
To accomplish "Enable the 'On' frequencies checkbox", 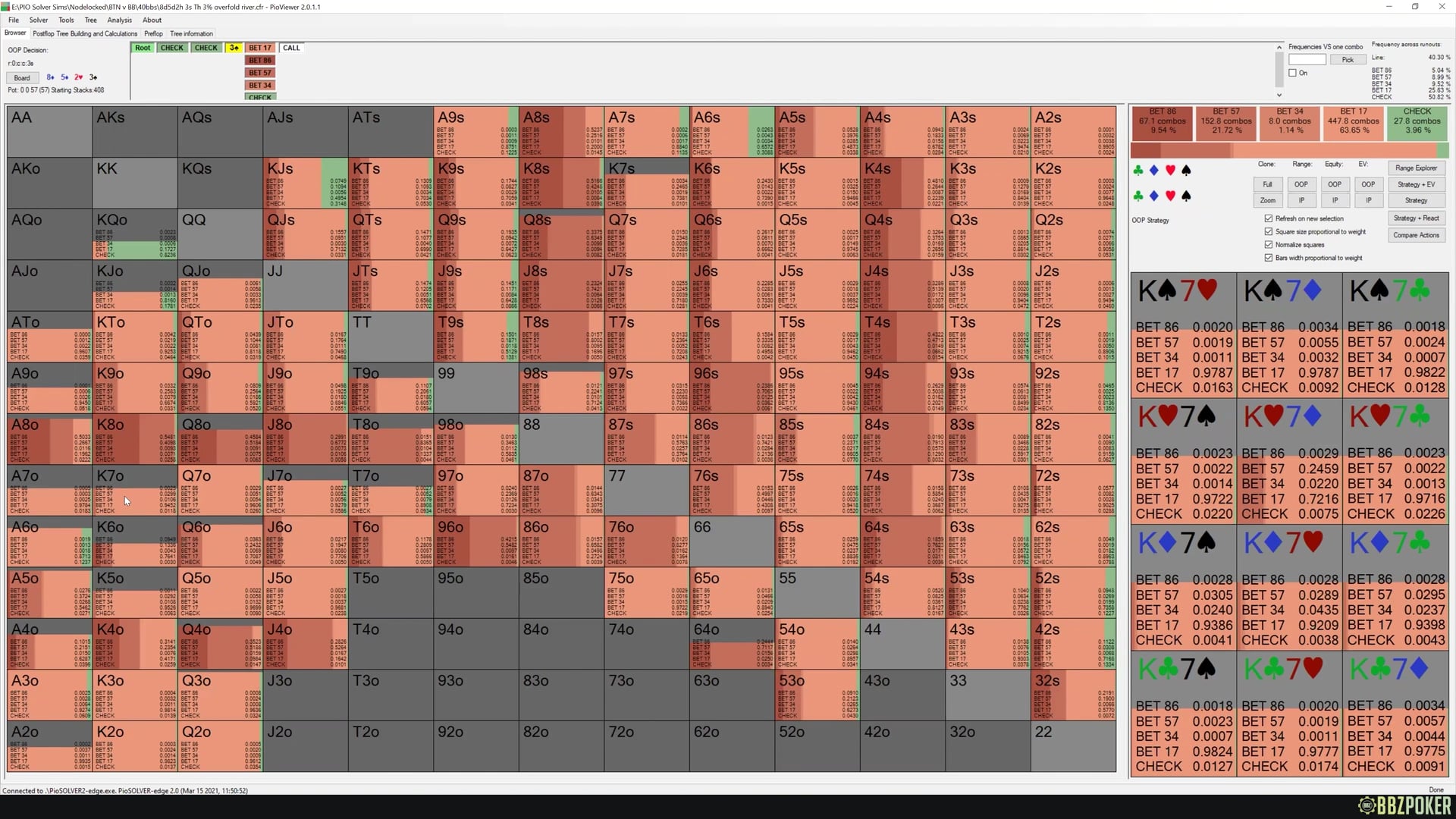I will [1293, 73].
